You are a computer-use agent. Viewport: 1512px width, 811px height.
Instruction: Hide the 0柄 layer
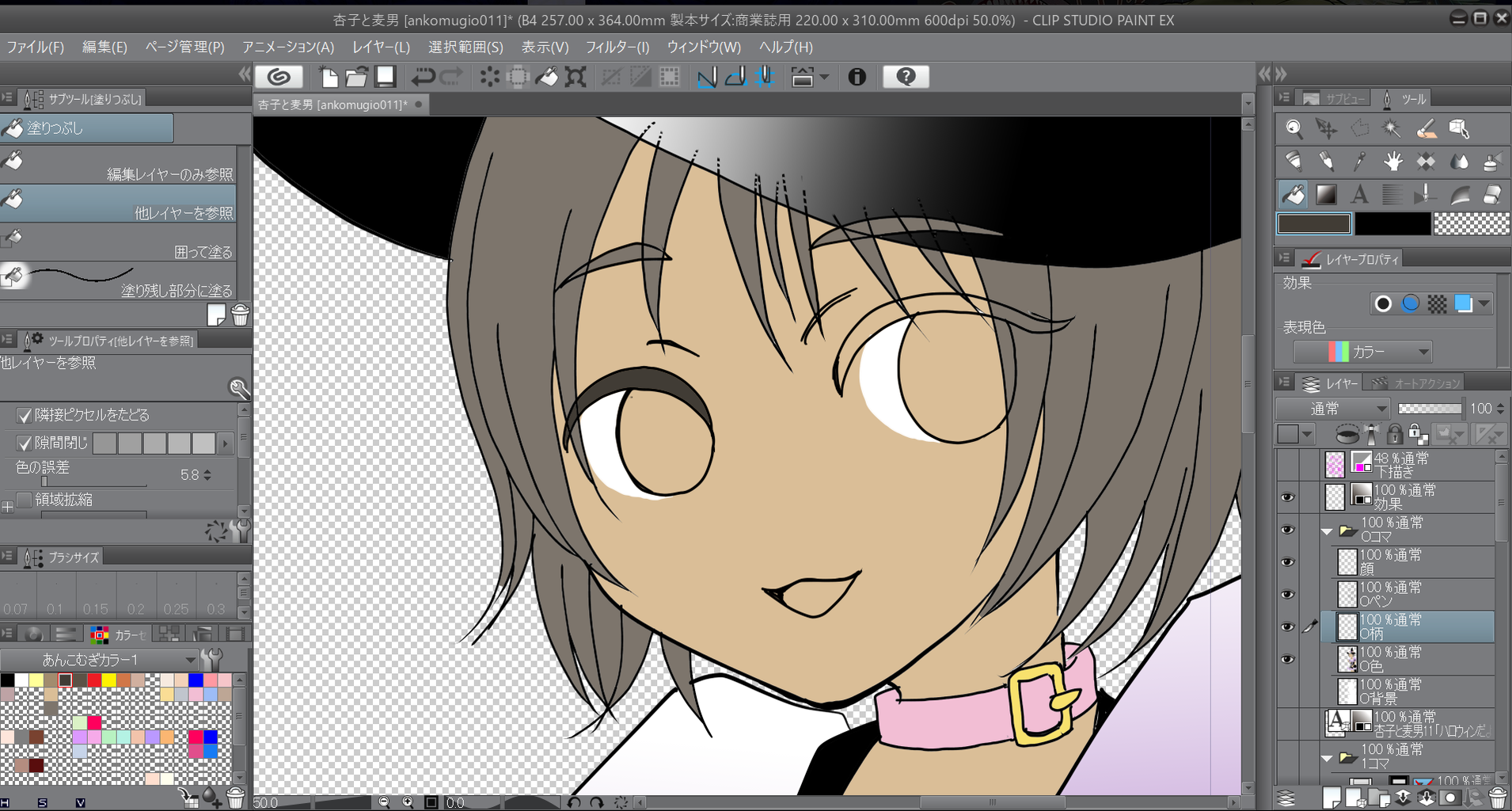(1288, 626)
